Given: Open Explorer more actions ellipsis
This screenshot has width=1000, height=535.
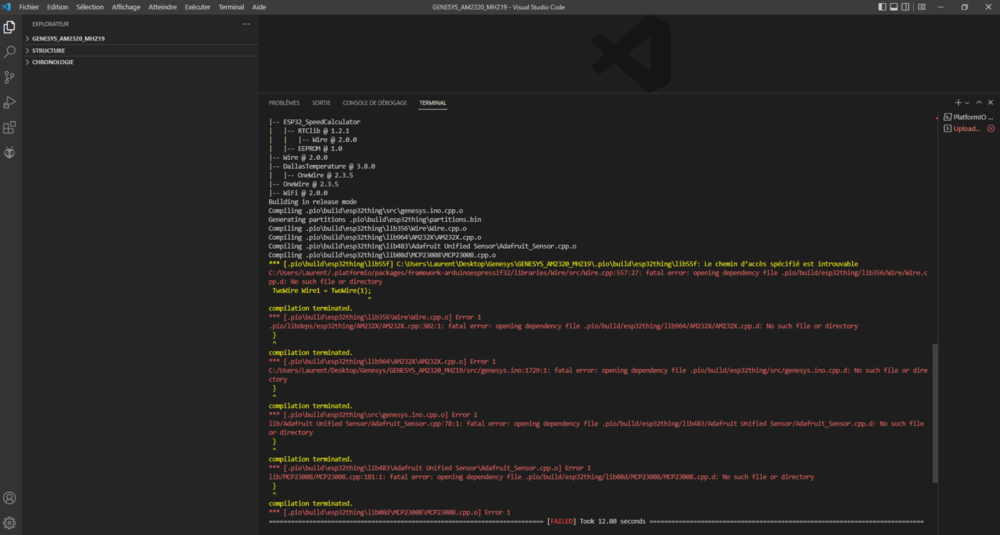Looking at the screenshot, I should [246, 24].
